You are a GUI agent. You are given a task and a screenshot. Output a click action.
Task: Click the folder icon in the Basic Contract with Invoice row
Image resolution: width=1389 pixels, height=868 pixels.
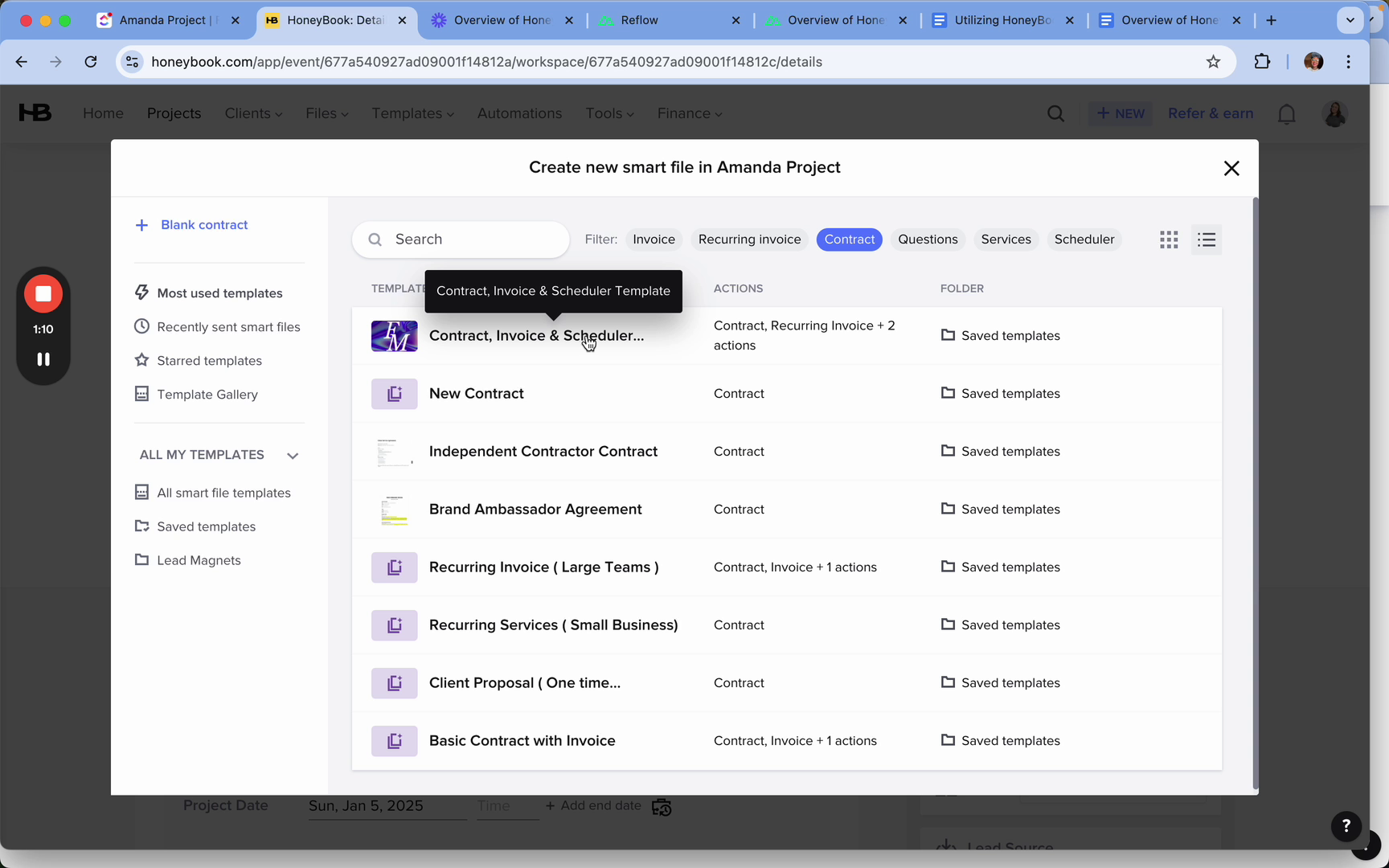point(948,740)
